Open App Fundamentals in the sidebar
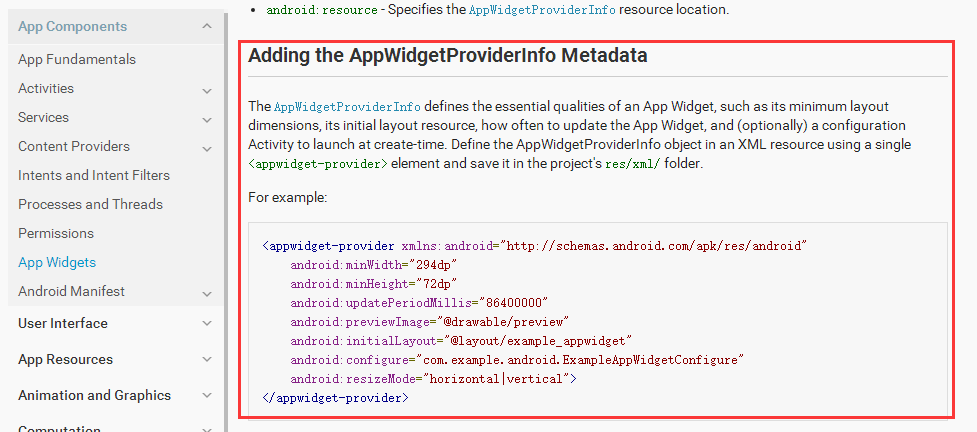 (x=77, y=59)
